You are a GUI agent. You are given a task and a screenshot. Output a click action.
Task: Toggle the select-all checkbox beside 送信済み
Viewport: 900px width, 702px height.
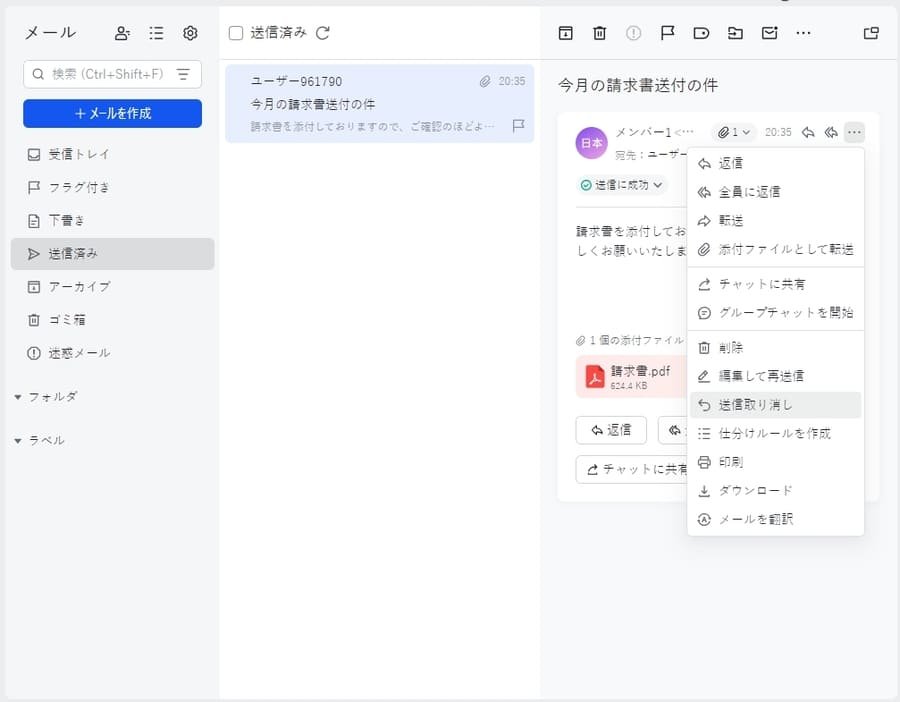(x=236, y=33)
